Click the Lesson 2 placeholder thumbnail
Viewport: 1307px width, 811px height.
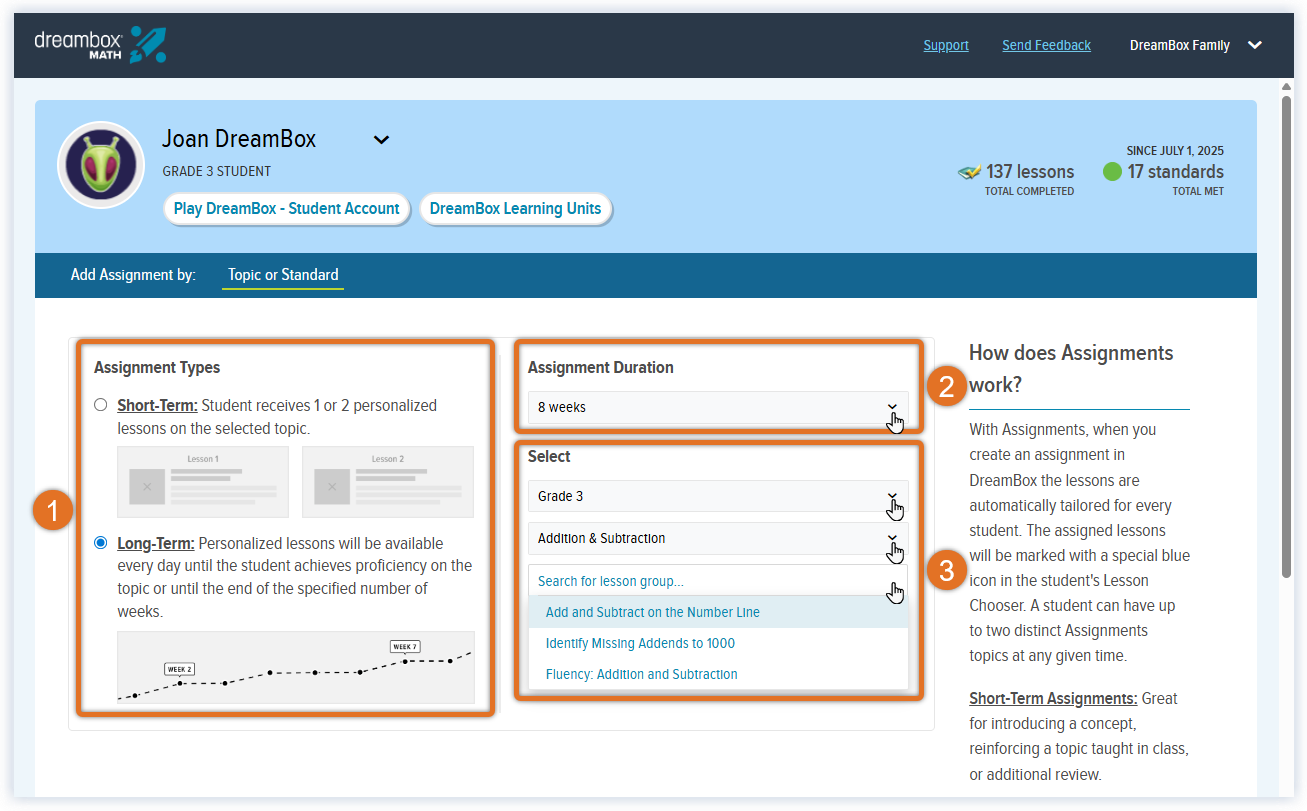388,481
